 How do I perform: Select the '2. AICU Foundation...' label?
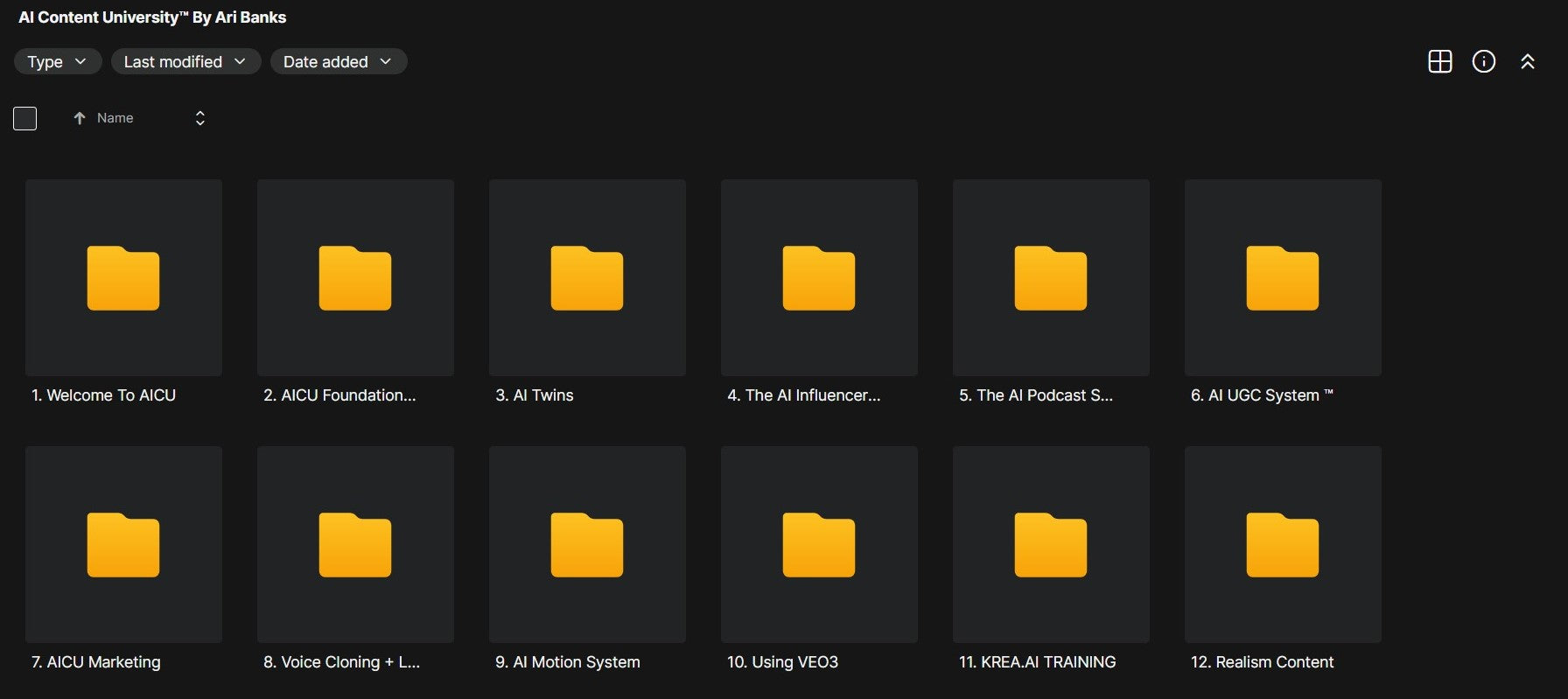click(x=339, y=395)
